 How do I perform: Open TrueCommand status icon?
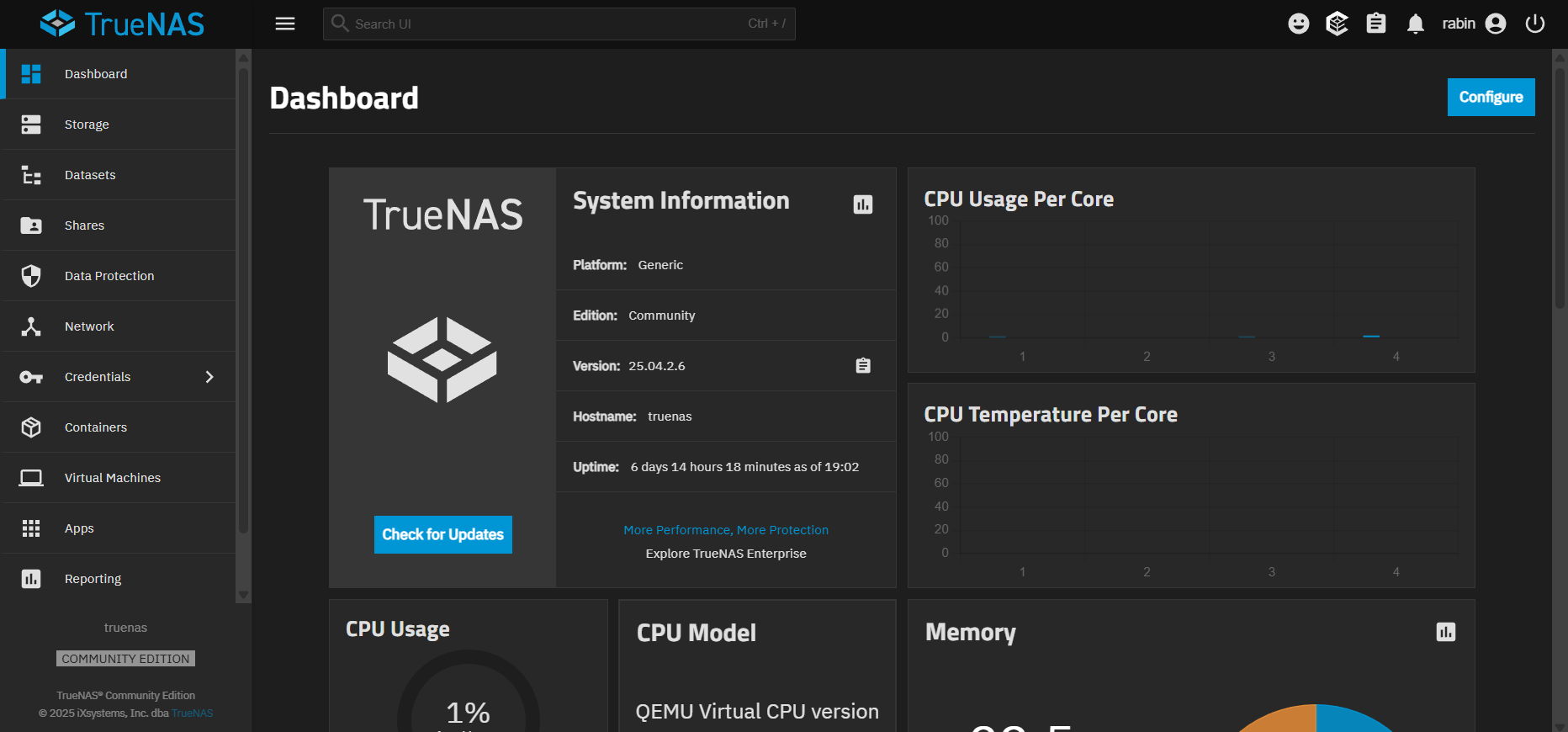[x=1337, y=24]
